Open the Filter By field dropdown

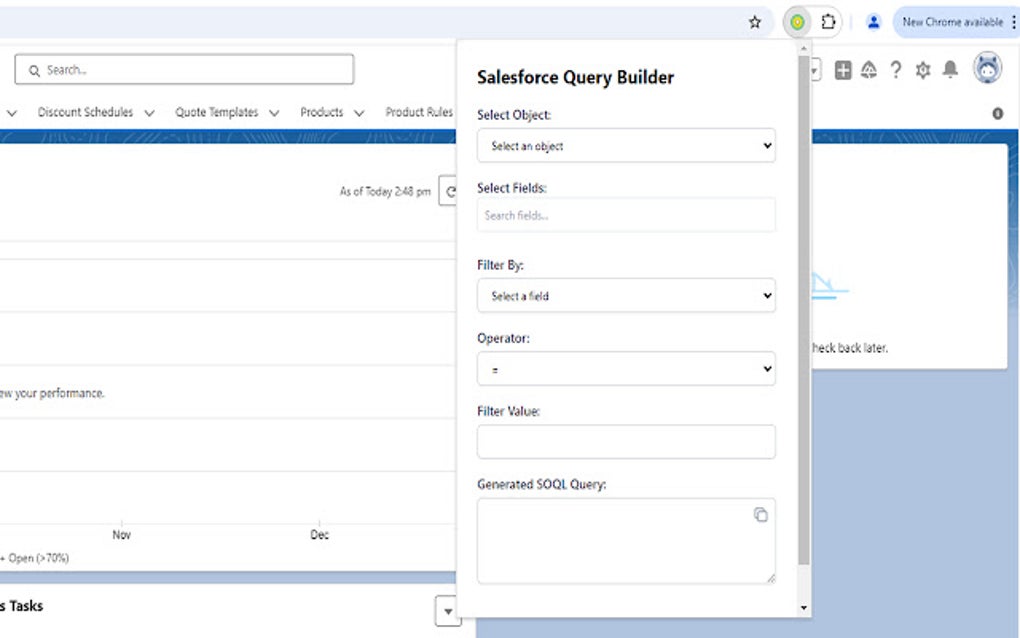coord(626,295)
